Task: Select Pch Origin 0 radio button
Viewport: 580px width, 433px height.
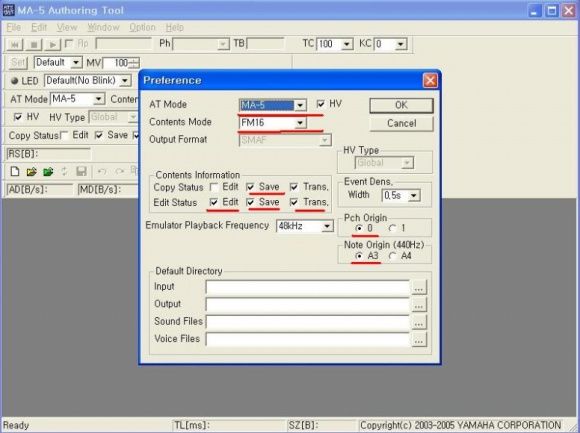Action: [x=358, y=229]
